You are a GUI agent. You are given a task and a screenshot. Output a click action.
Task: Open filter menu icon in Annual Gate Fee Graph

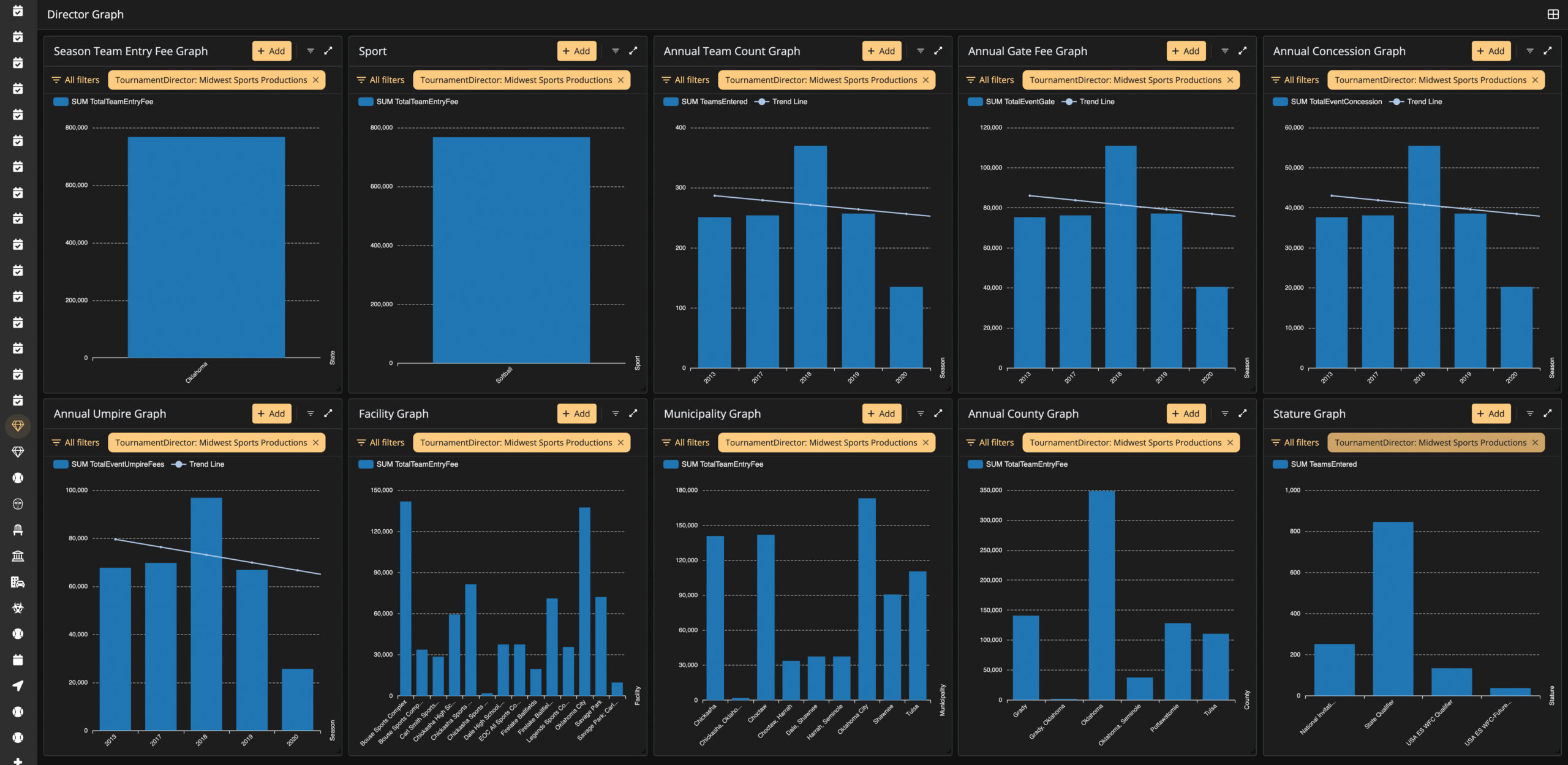pos(1225,51)
